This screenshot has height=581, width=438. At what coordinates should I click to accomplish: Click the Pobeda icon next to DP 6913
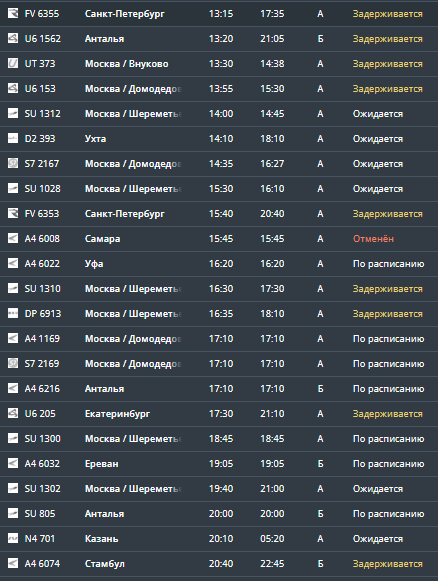pos(13,313)
